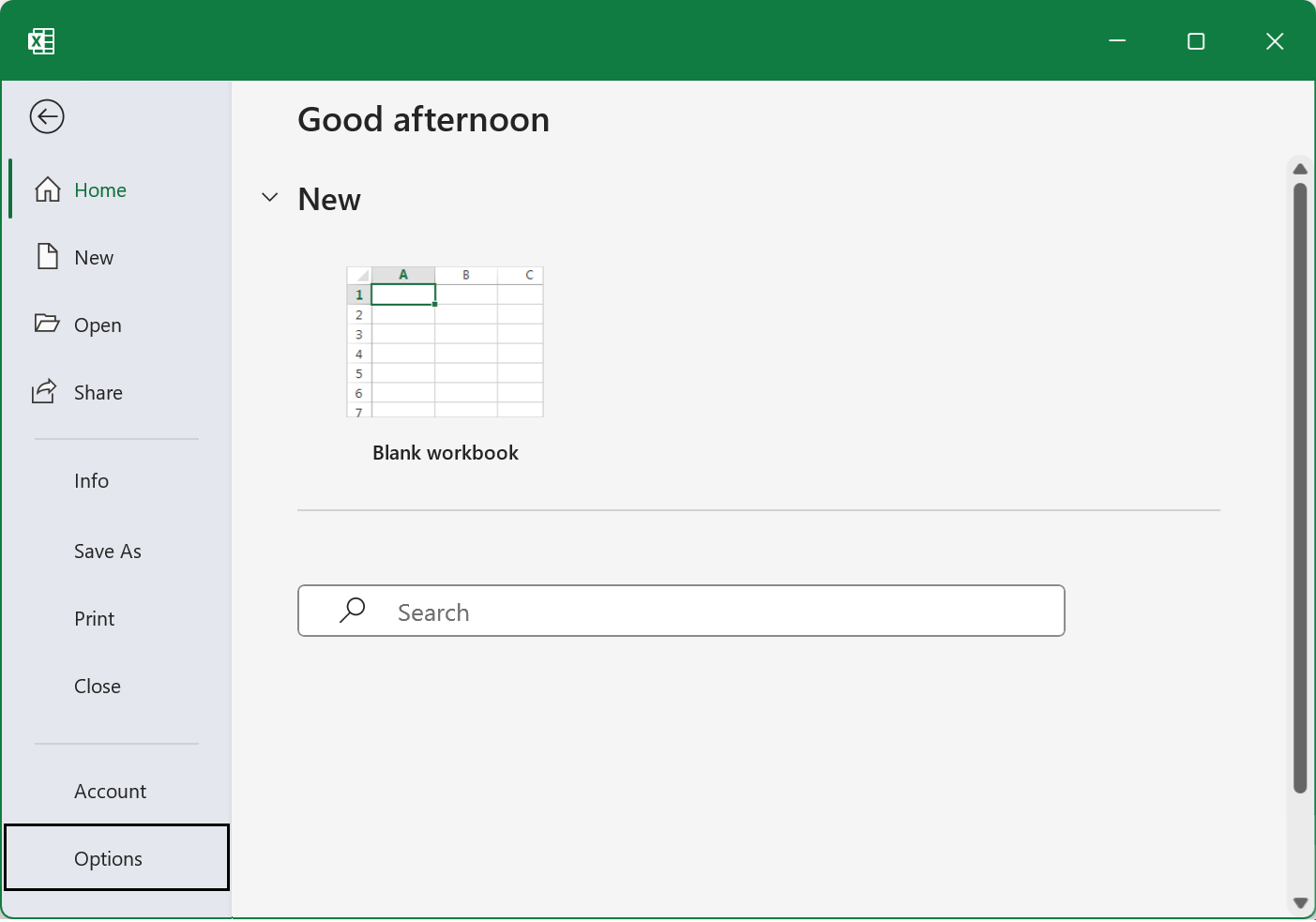Viewport: 1316px width, 922px height.
Task: Close the current workbook via Close
Action: tap(117, 687)
